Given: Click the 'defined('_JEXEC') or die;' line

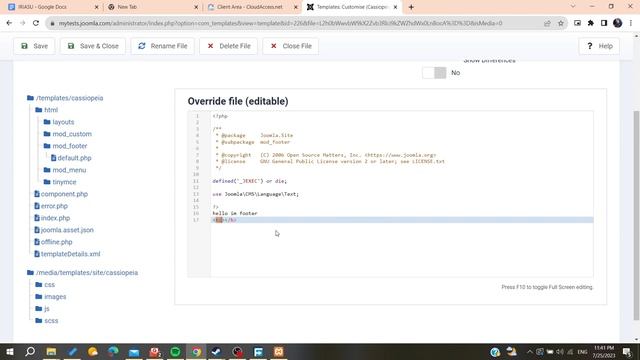Looking at the screenshot, I should [249, 181].
